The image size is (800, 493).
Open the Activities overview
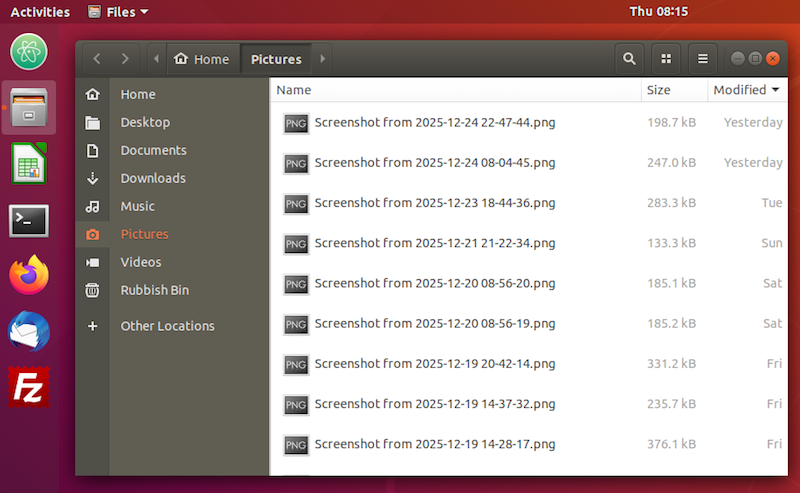pos(40,12)
